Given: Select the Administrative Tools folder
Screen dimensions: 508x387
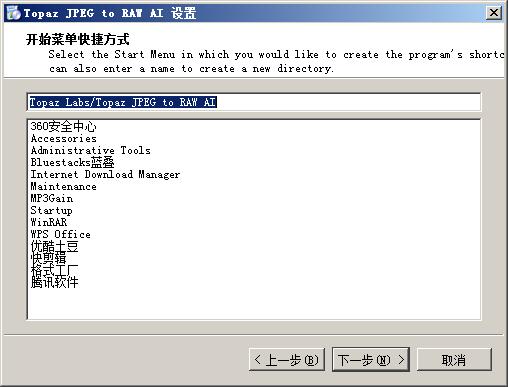Looking at the screenshot, I should coord(90,150).
